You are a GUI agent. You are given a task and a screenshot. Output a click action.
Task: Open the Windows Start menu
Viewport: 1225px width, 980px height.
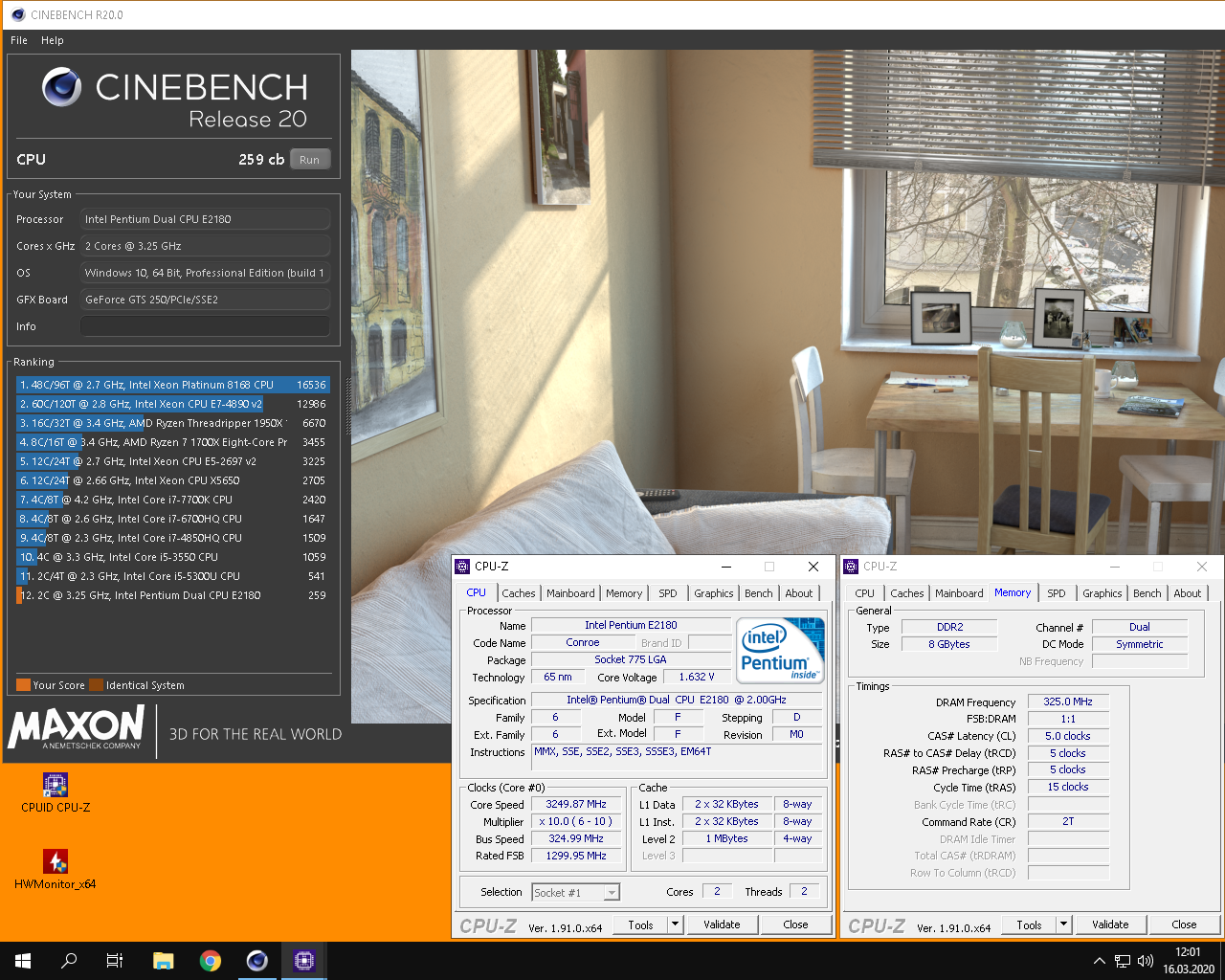(23, 961)
